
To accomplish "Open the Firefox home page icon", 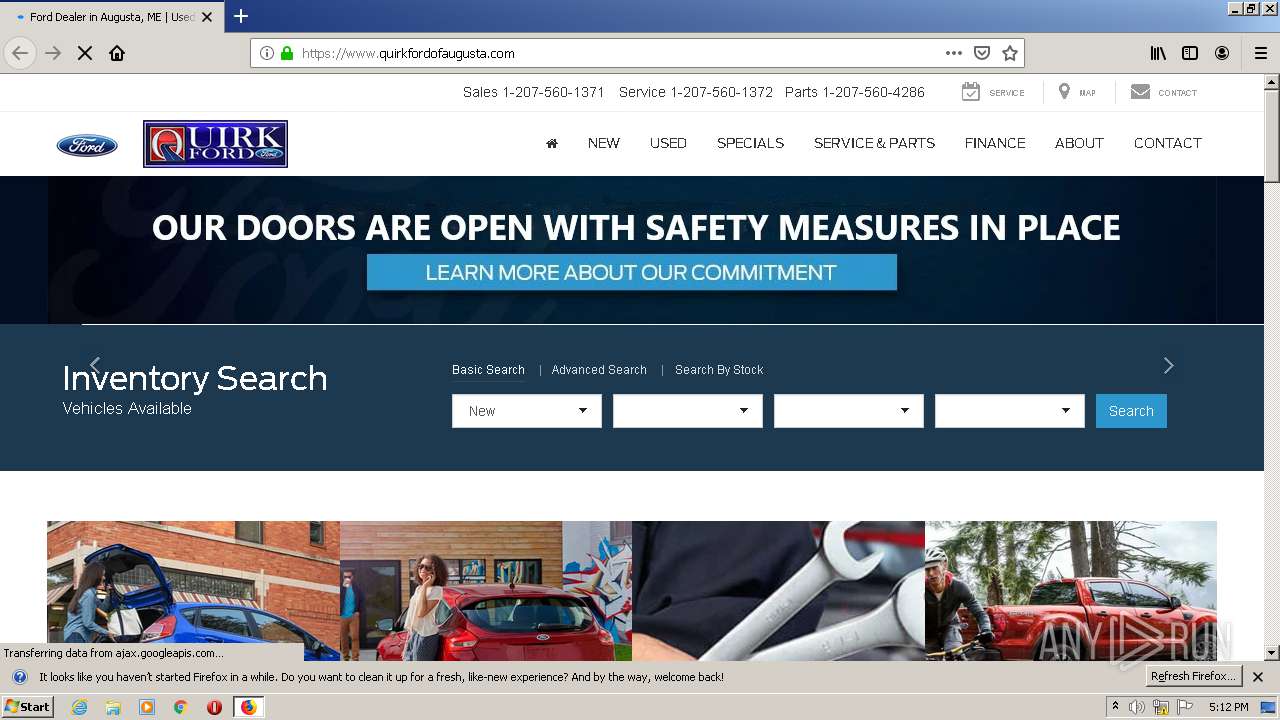I will click(x=117, y=53).
